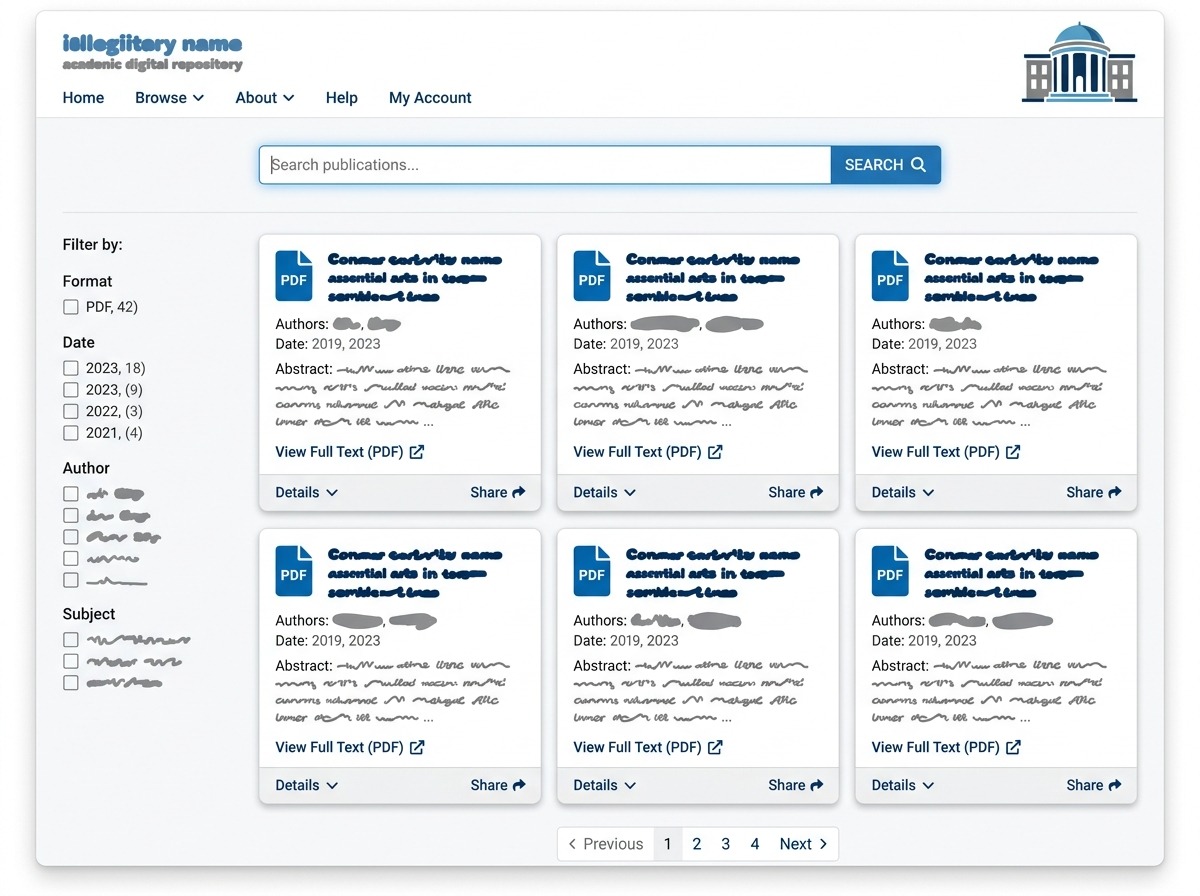Click the site name header logo text
This screenshot has height=896, width=1200.
pyautogui.click(x=152, y=44)
